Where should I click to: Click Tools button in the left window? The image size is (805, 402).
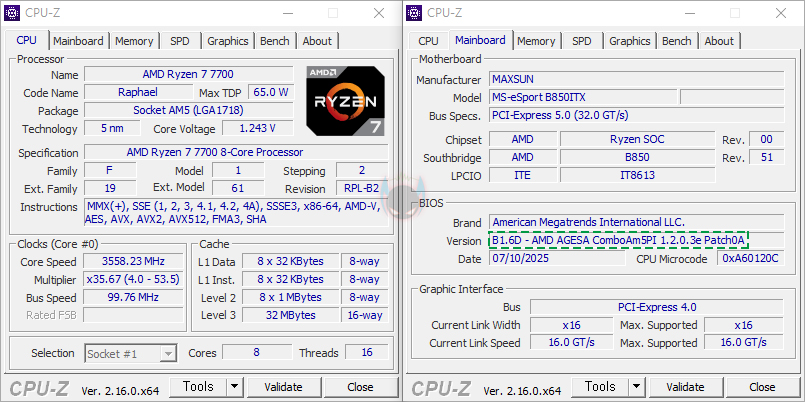198,387
